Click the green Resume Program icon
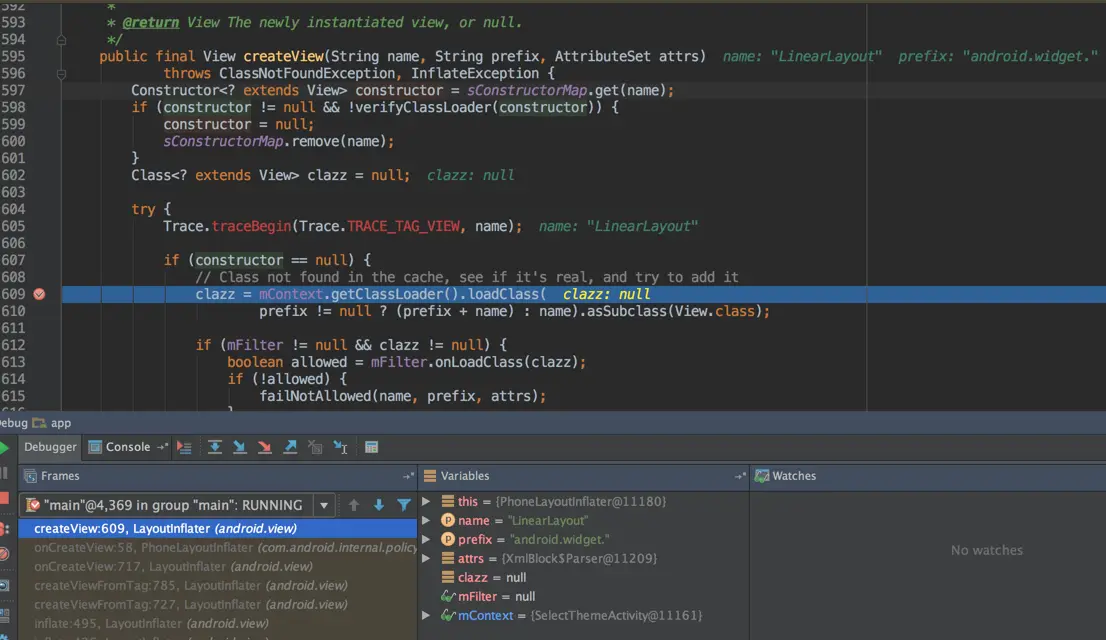 pos(4,447)
